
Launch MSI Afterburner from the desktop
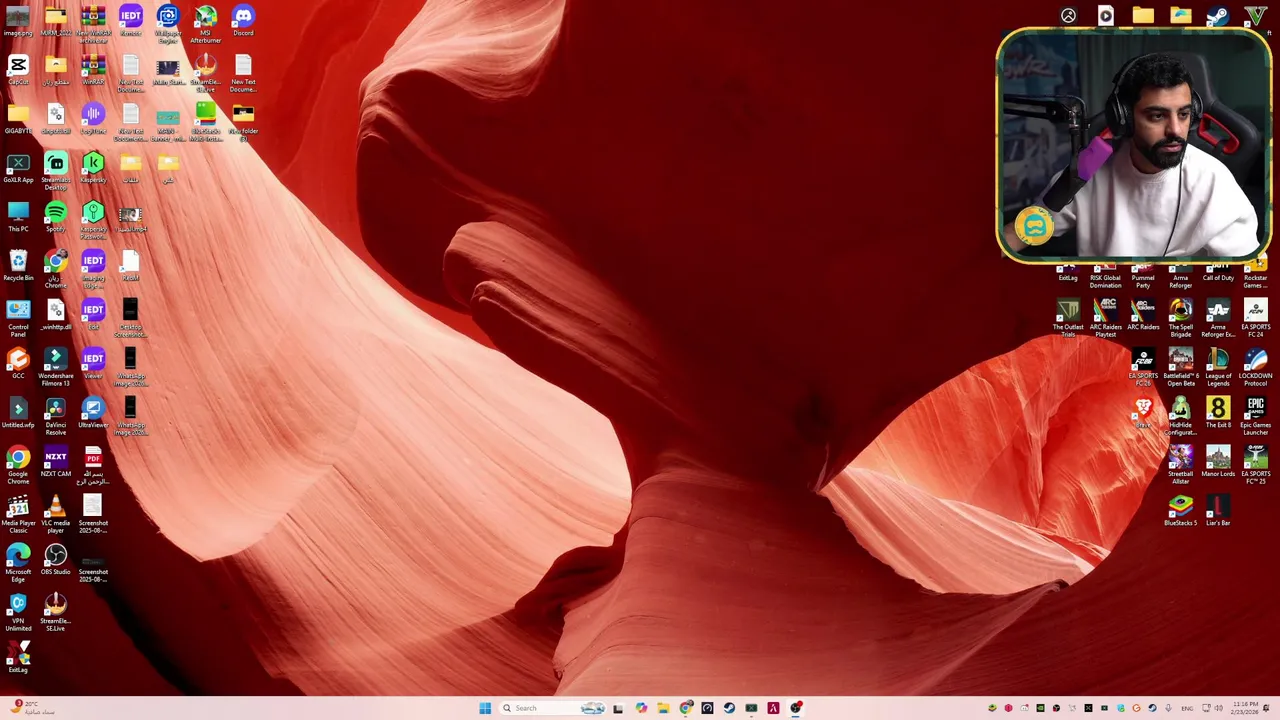(x=205, y=24)
